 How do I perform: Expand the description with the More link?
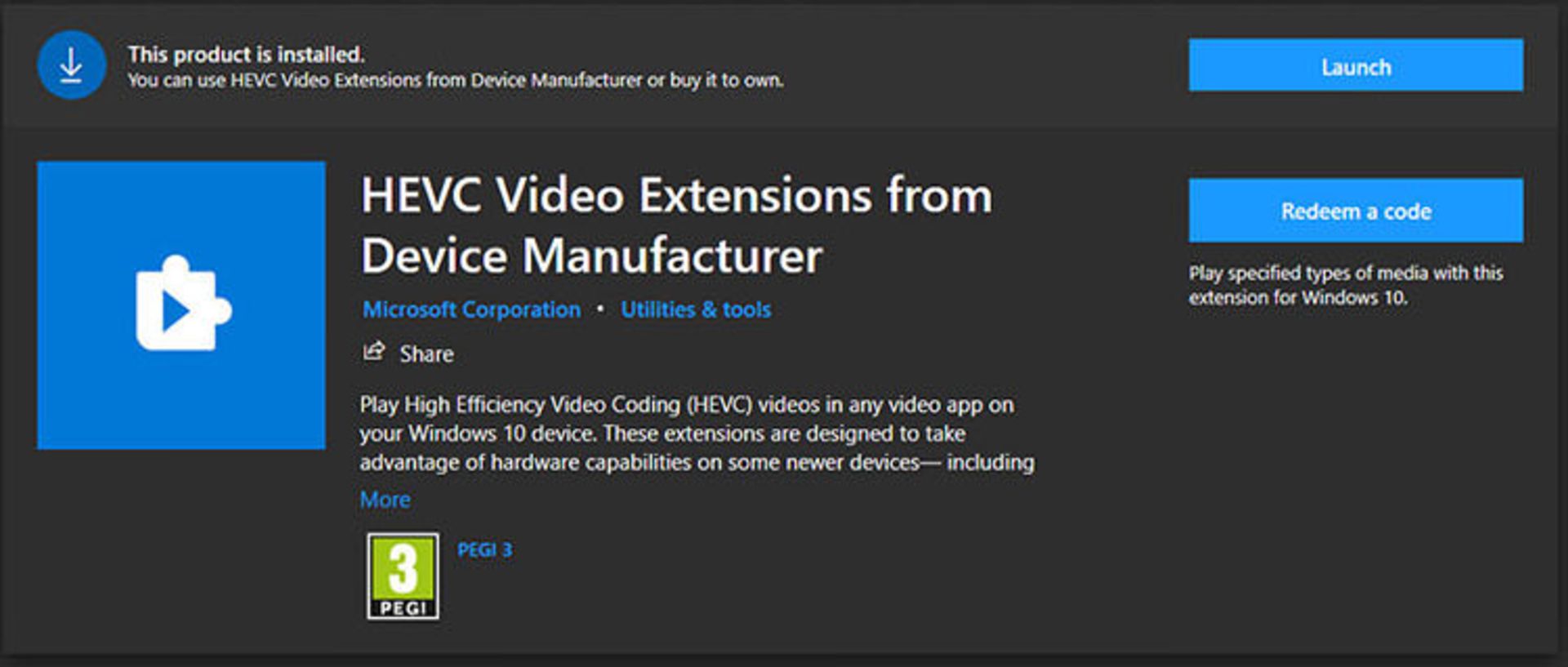(385, 500)
